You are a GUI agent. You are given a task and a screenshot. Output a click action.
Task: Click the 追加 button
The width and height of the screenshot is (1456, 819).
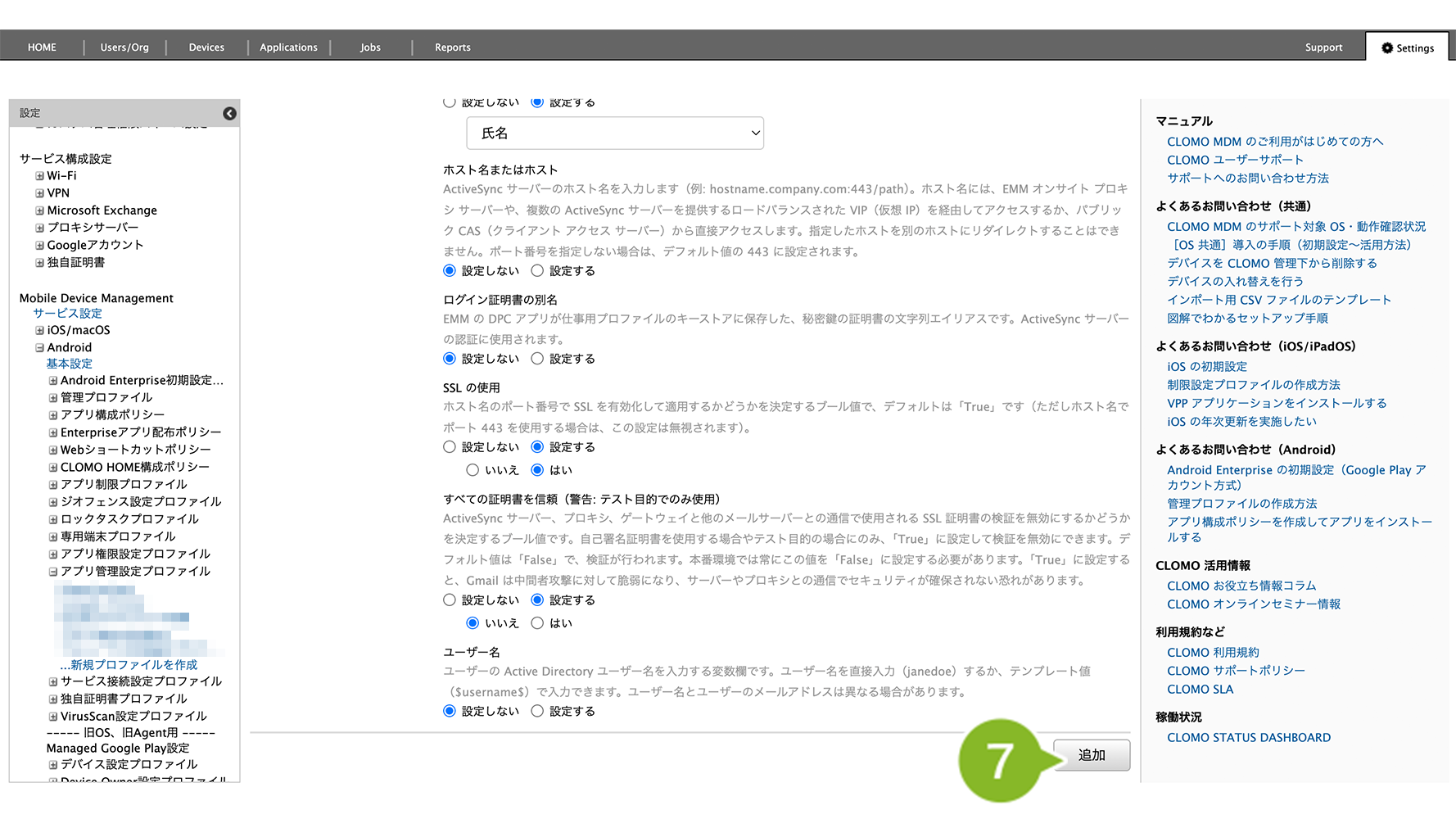1091,755
